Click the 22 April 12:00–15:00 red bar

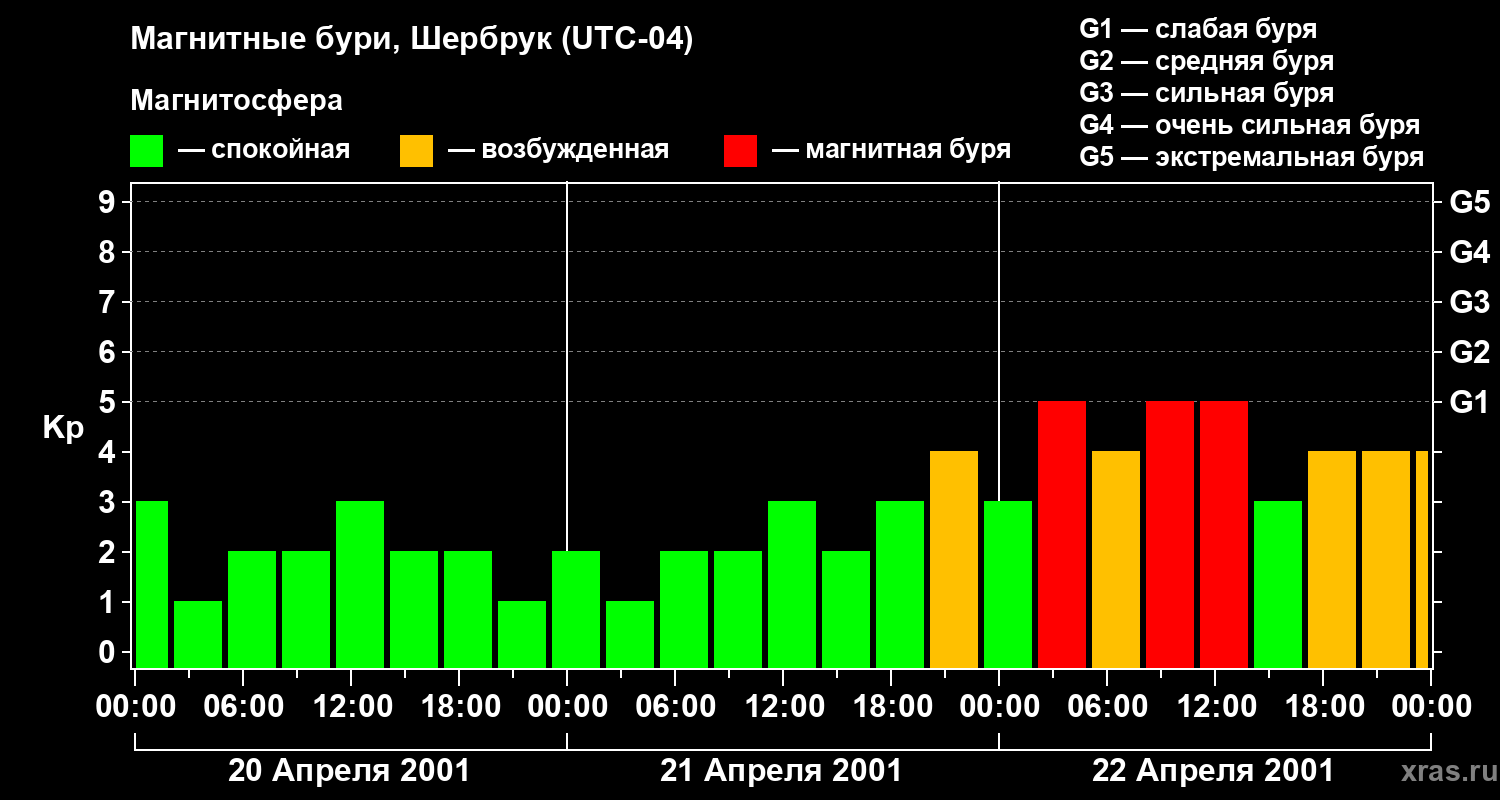point(1224,534)
